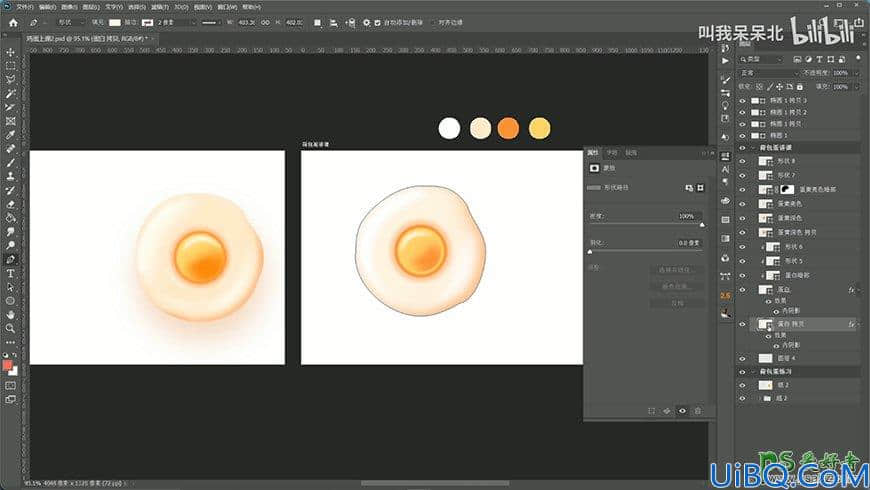Click the Home icon in options bar

13,23
